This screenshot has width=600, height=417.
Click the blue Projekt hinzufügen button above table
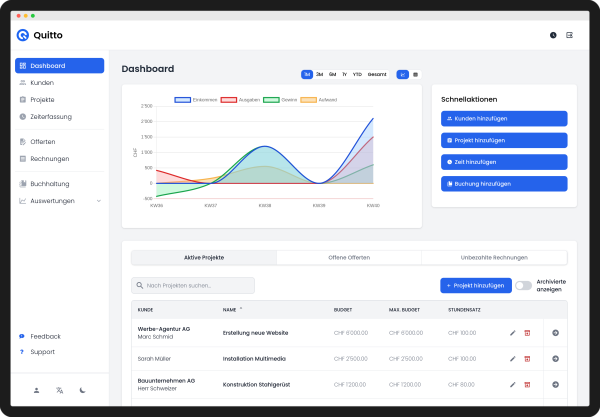pos(476,286)
